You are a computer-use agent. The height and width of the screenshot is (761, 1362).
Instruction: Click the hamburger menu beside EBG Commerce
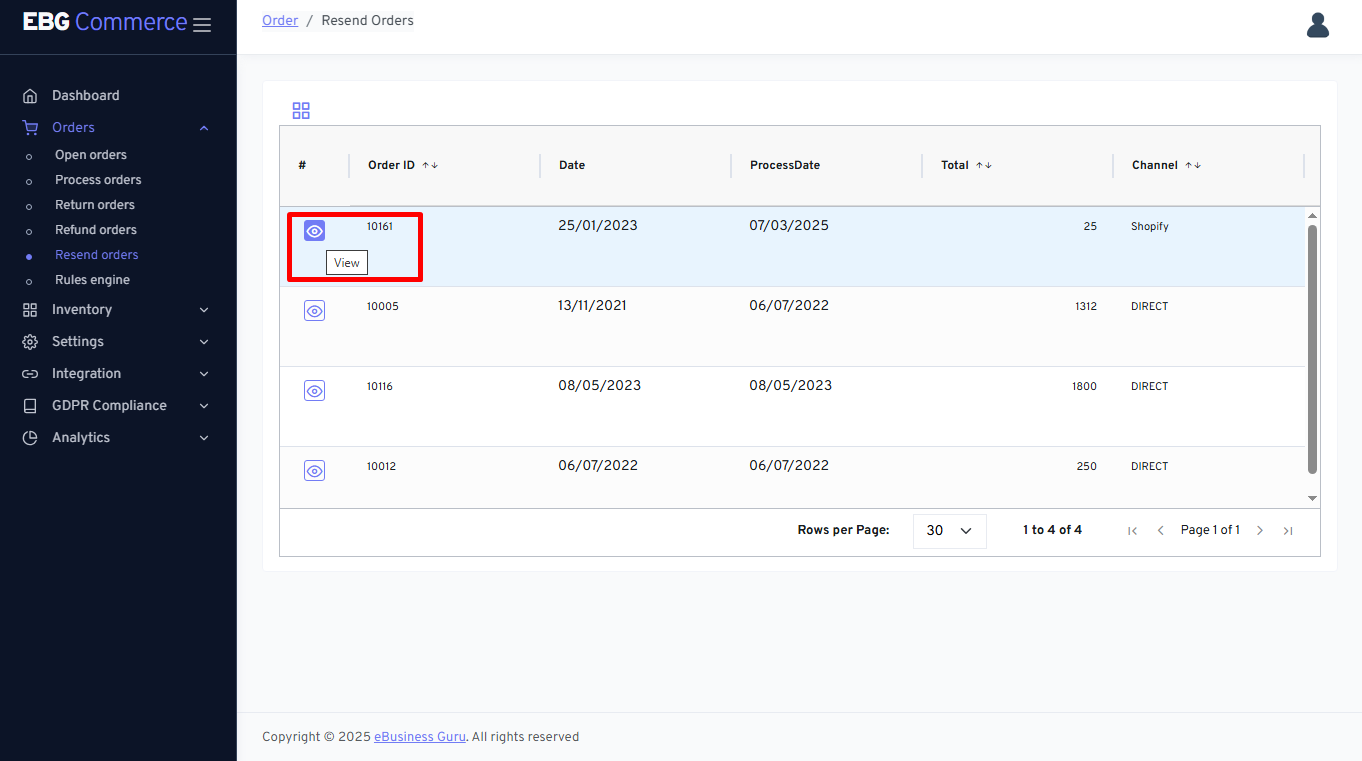(x=201, y=25)
